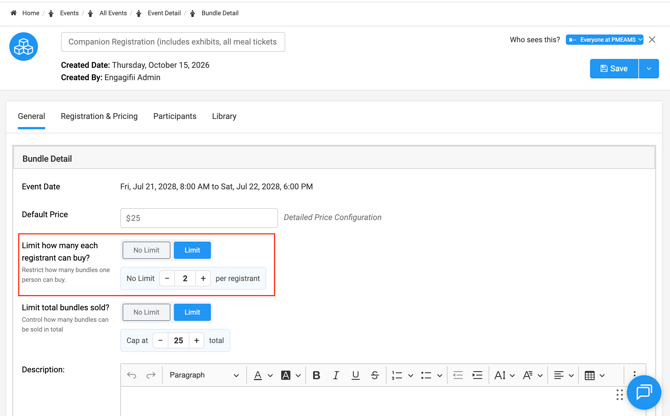The height and width of the screenshot is (416, 670).
Task: Click the Bundle Detail breadcrumb
Action: pos(220,13)
